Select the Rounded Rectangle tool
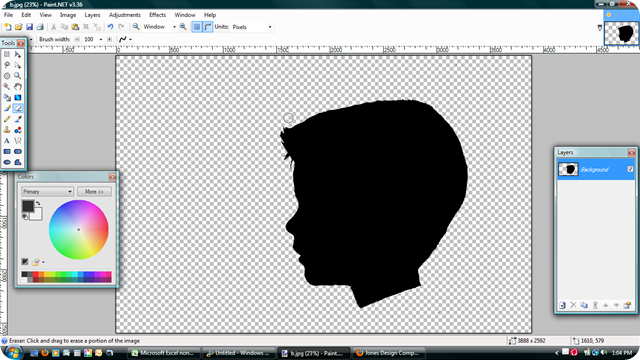640x360 pixels. [18, 151]
